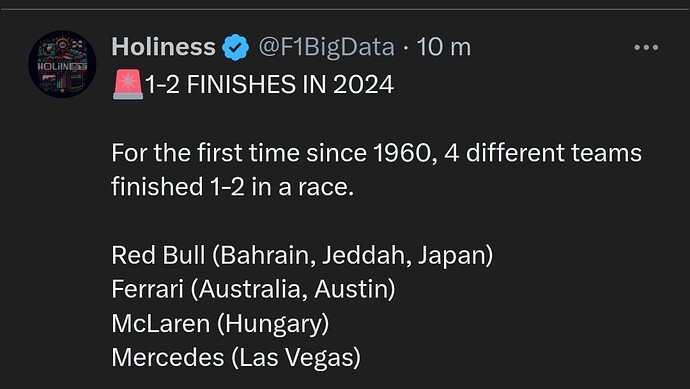
Task: Click '(Hungary)' beside McLaren
Action: coord(273,324)
